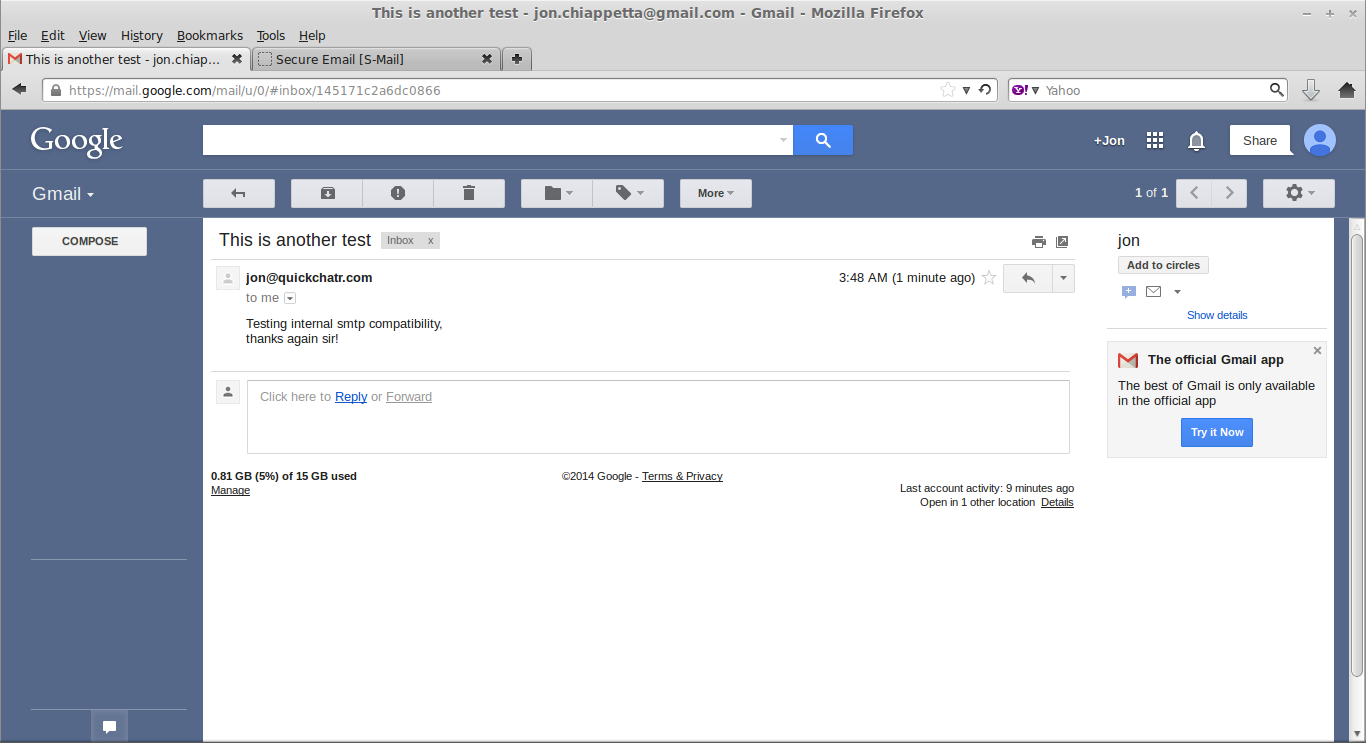Open Firefox downloads arrow

[1311, 90]
